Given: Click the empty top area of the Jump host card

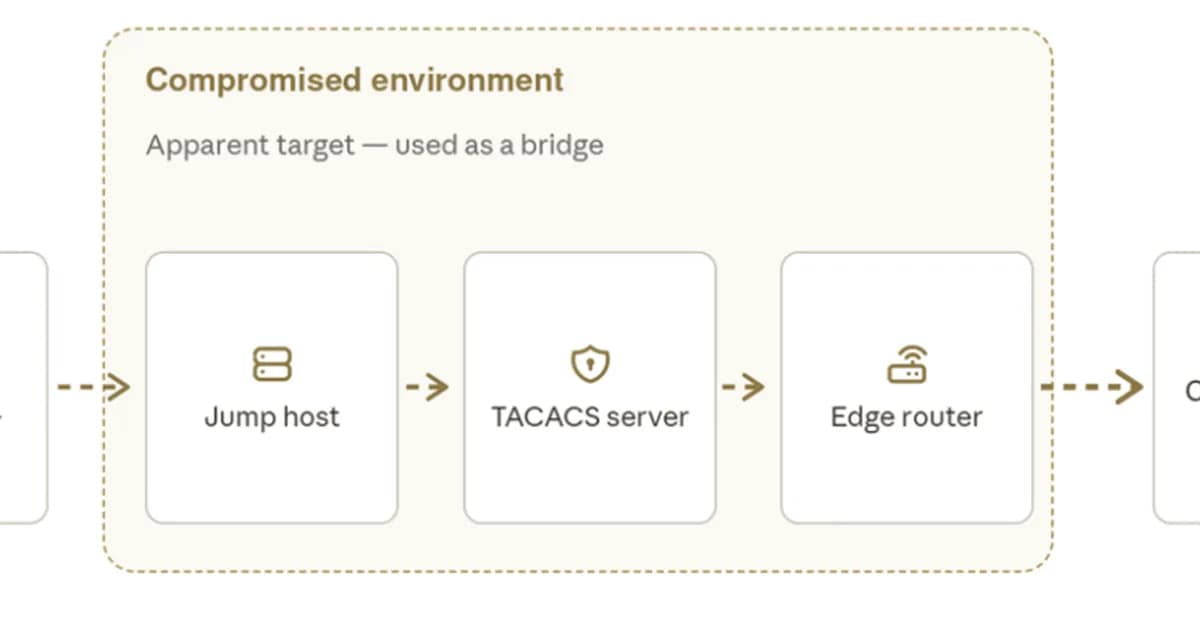Looking at the screenshot, I should pos(272,297).
